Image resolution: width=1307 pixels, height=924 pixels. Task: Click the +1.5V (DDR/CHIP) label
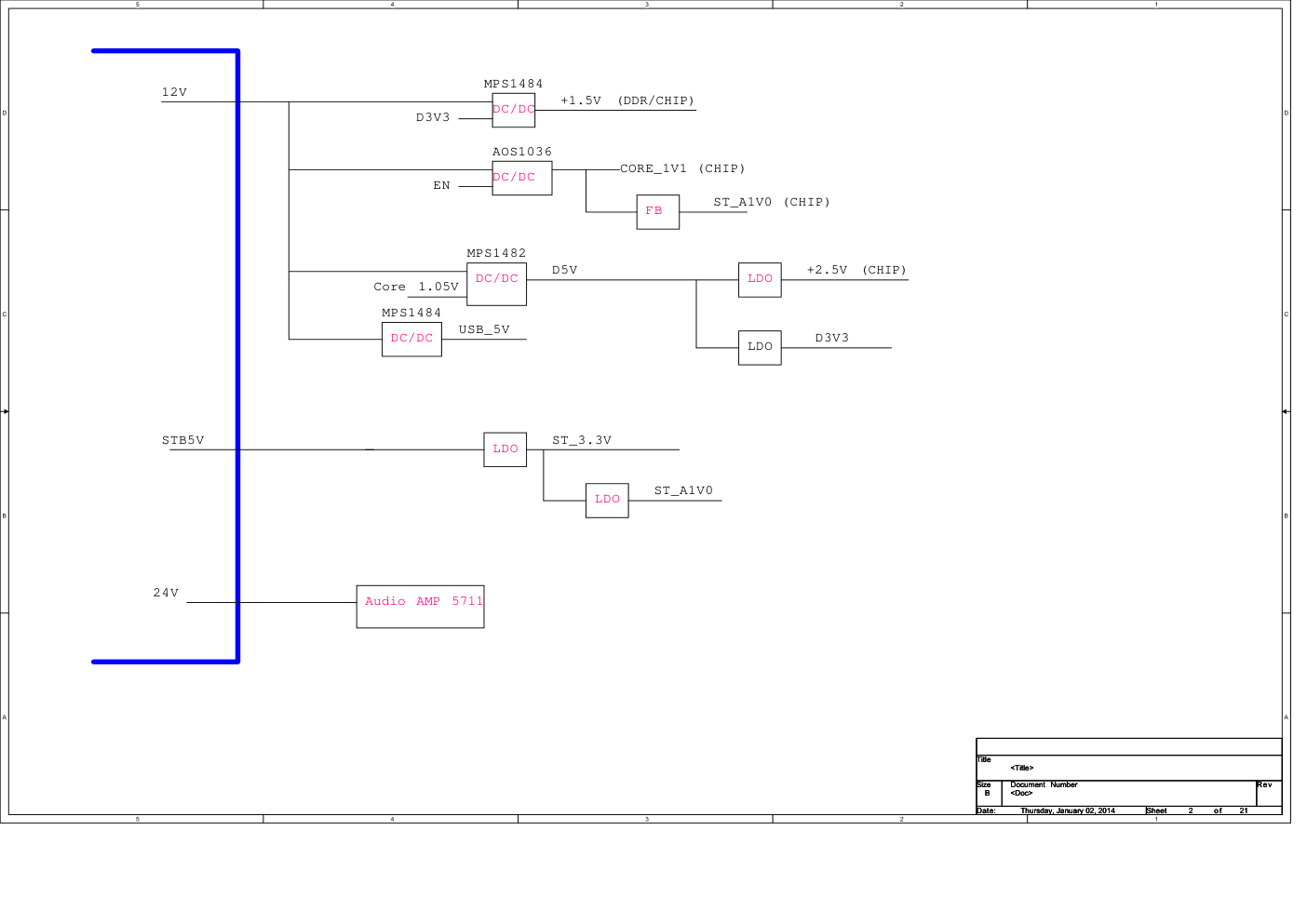627,100
